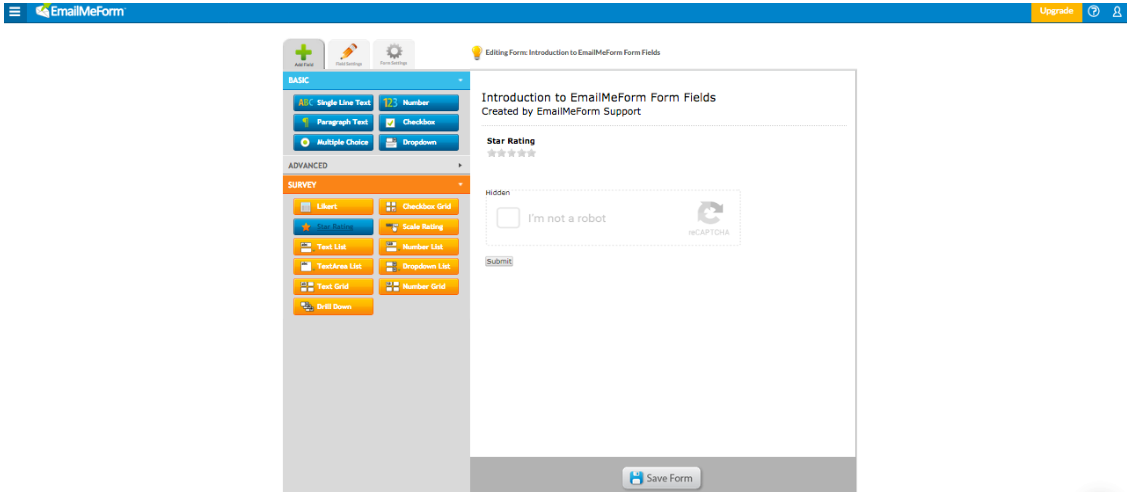Click the first star in the rating
This screenshot has height=497, width=1127.
coord(492,153)
